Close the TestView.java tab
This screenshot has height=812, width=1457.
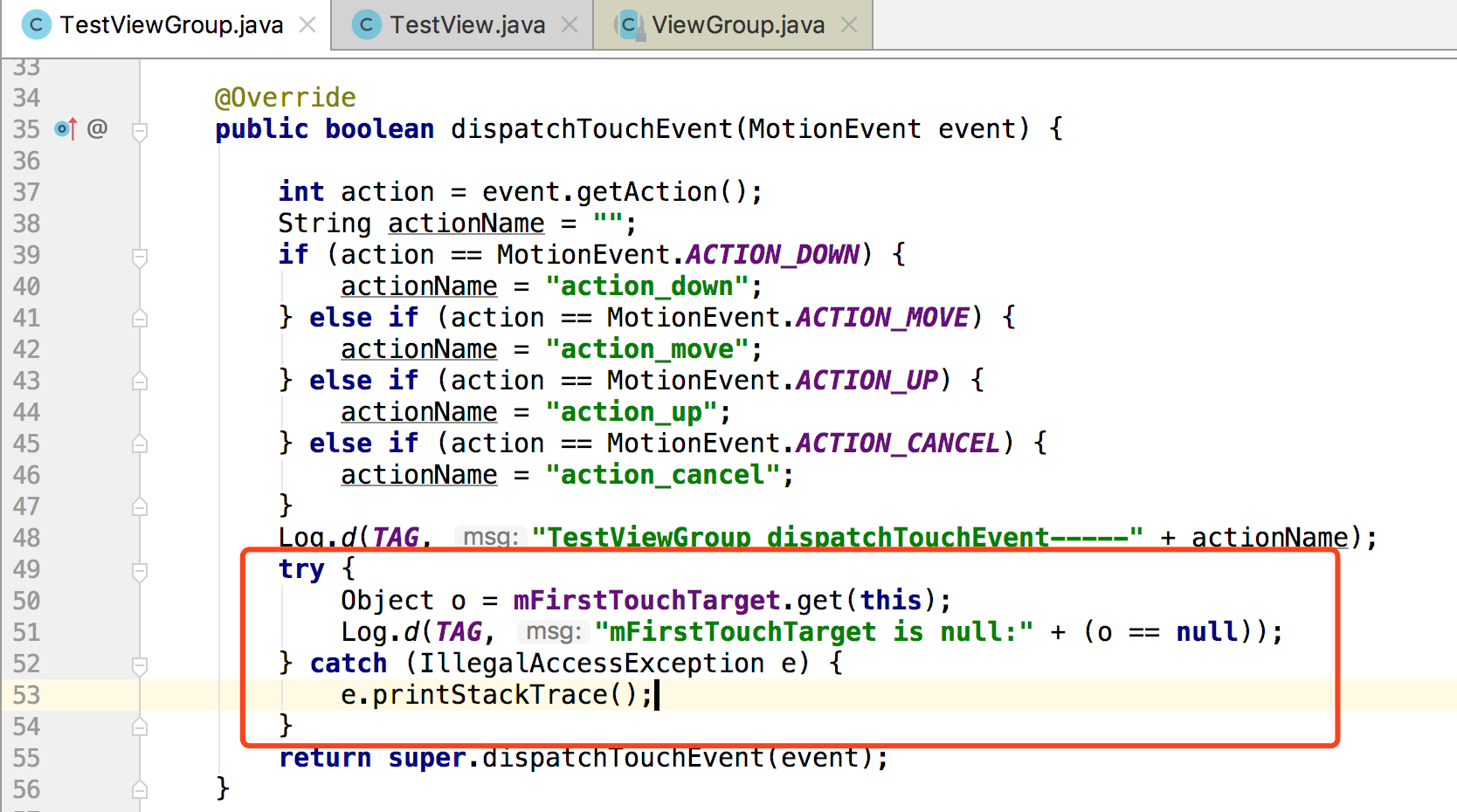[x=570, y=24]
